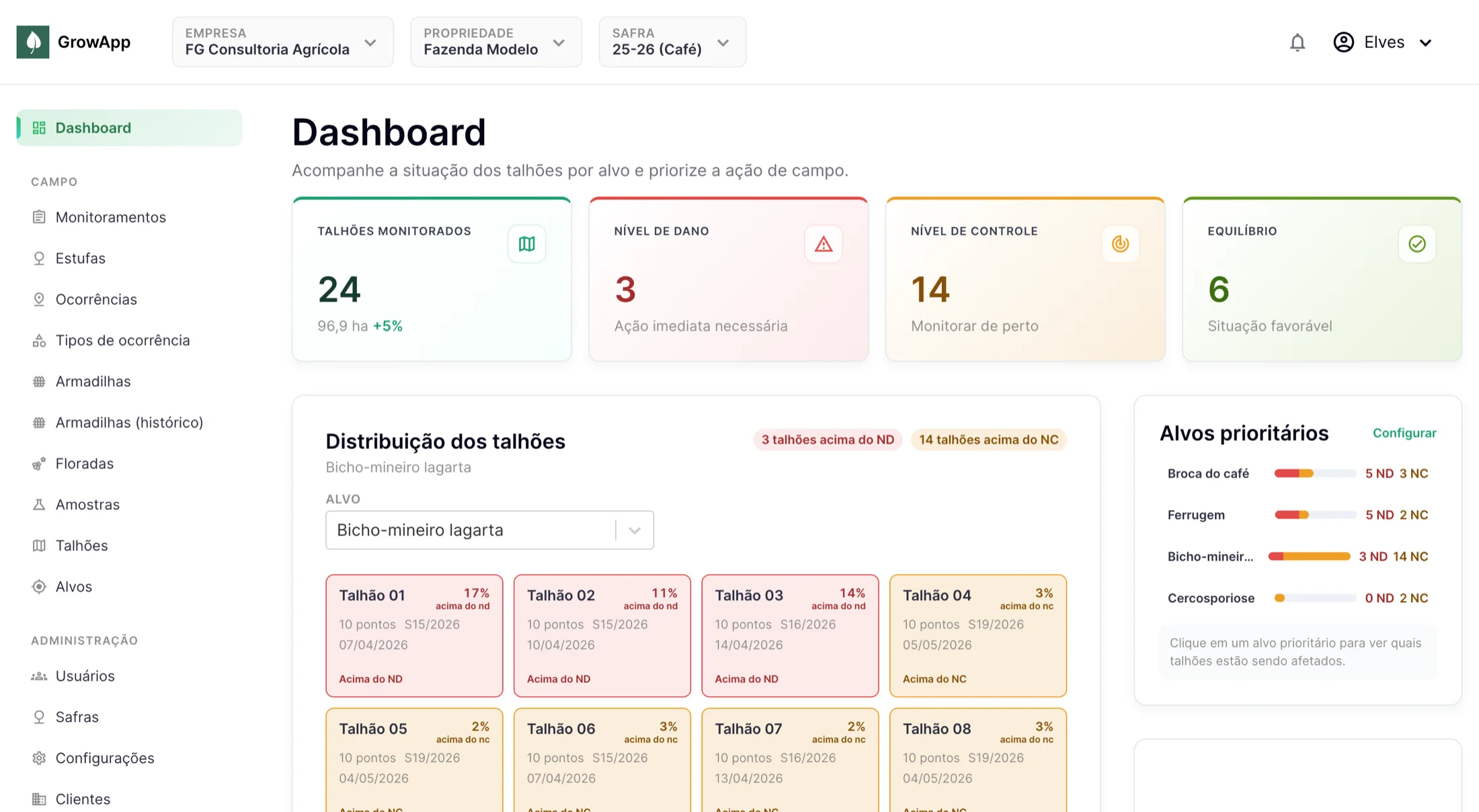
Task: Open the Alvo Bicho-mineiro lagarta combo box
Action: tap(489, 530)
